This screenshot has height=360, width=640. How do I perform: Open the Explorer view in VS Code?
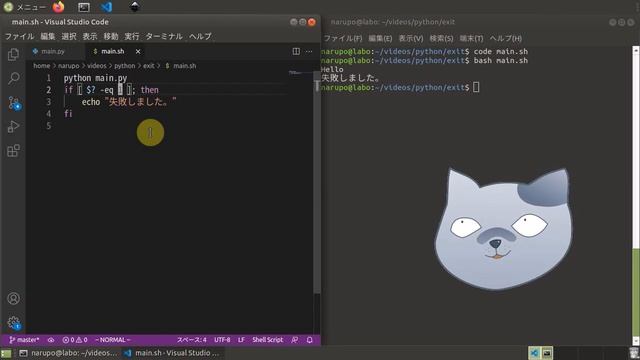pos(13,54)
